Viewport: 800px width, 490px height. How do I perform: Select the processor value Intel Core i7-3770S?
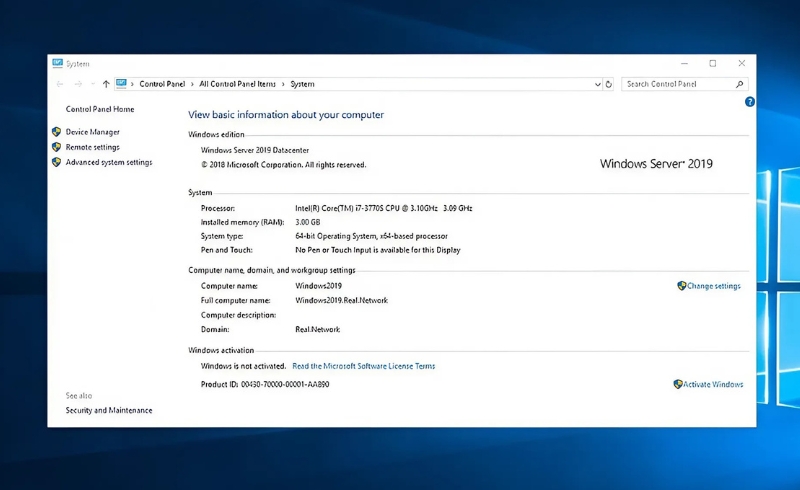384,208
